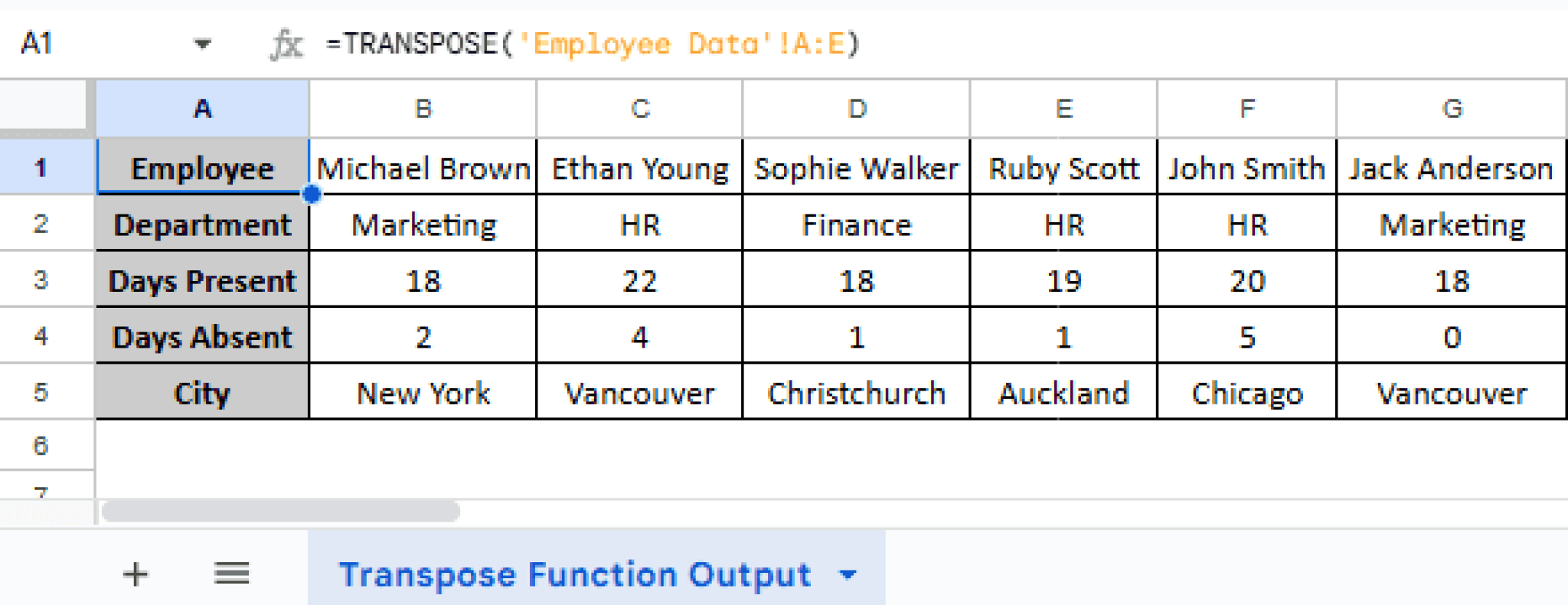
Task: Select the cell with value 22
Action: pyautogui.click(x=639, y=280)
